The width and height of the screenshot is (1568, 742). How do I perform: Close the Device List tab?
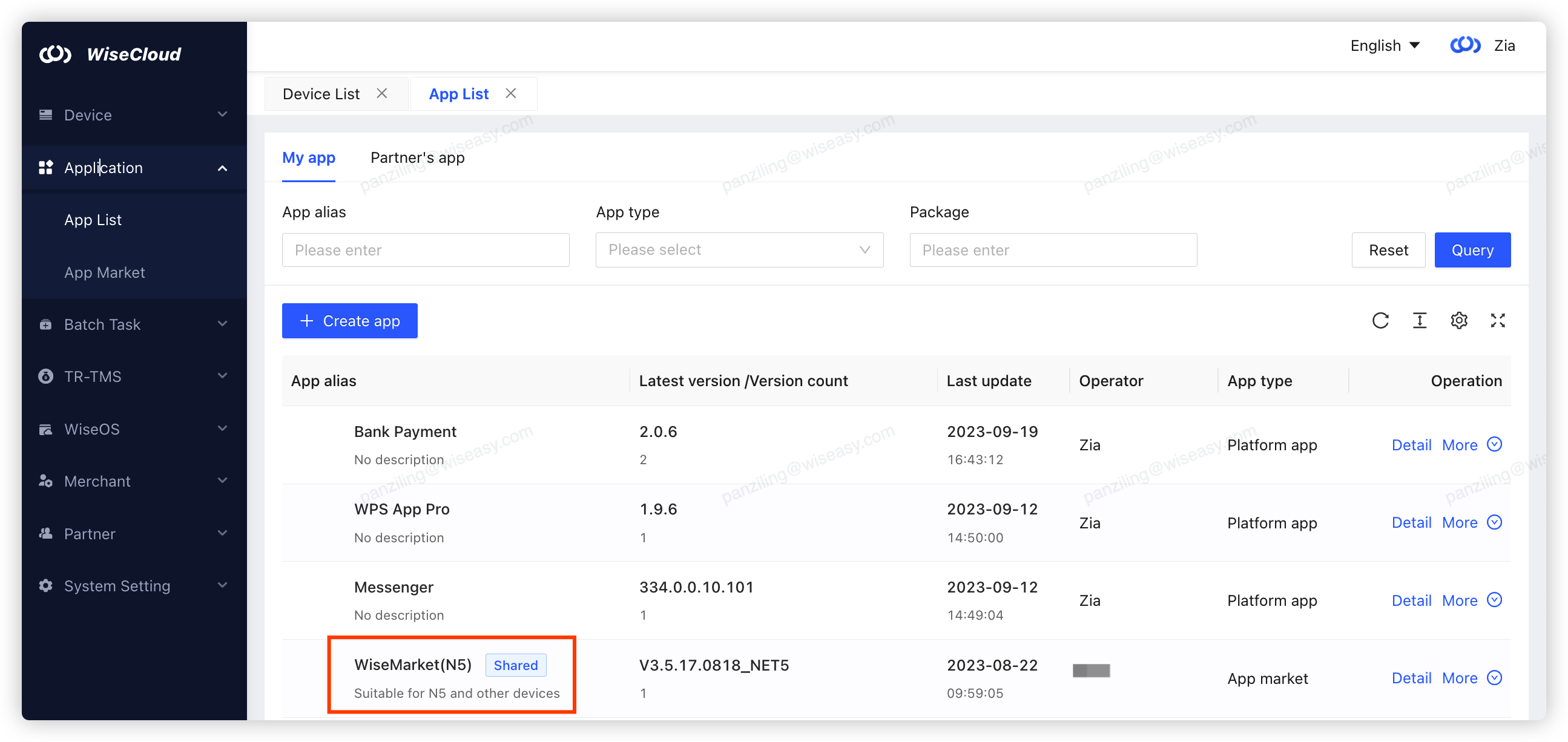pos(381,93)
